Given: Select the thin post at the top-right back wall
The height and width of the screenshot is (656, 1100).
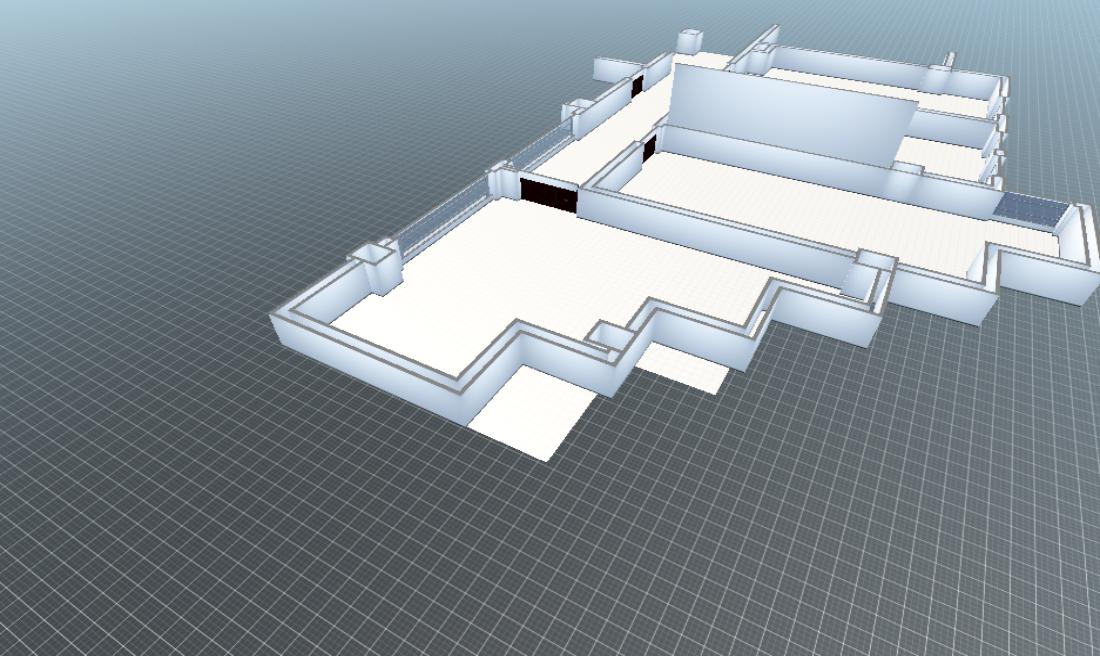Looking at the screenshot, I should pyautogui.click(x=950, y=59).
